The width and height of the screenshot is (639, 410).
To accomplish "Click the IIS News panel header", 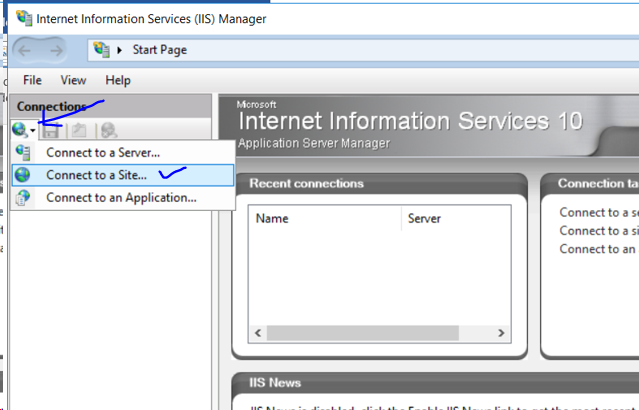I will pos(435,383).
